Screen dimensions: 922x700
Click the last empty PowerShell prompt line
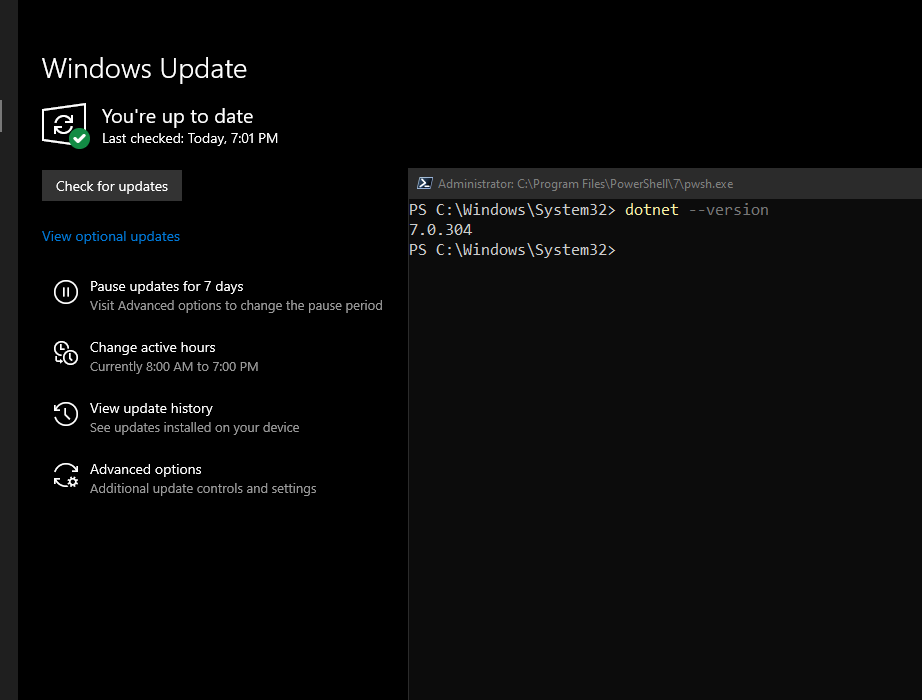pyautogui.click(x=512, y=250)
